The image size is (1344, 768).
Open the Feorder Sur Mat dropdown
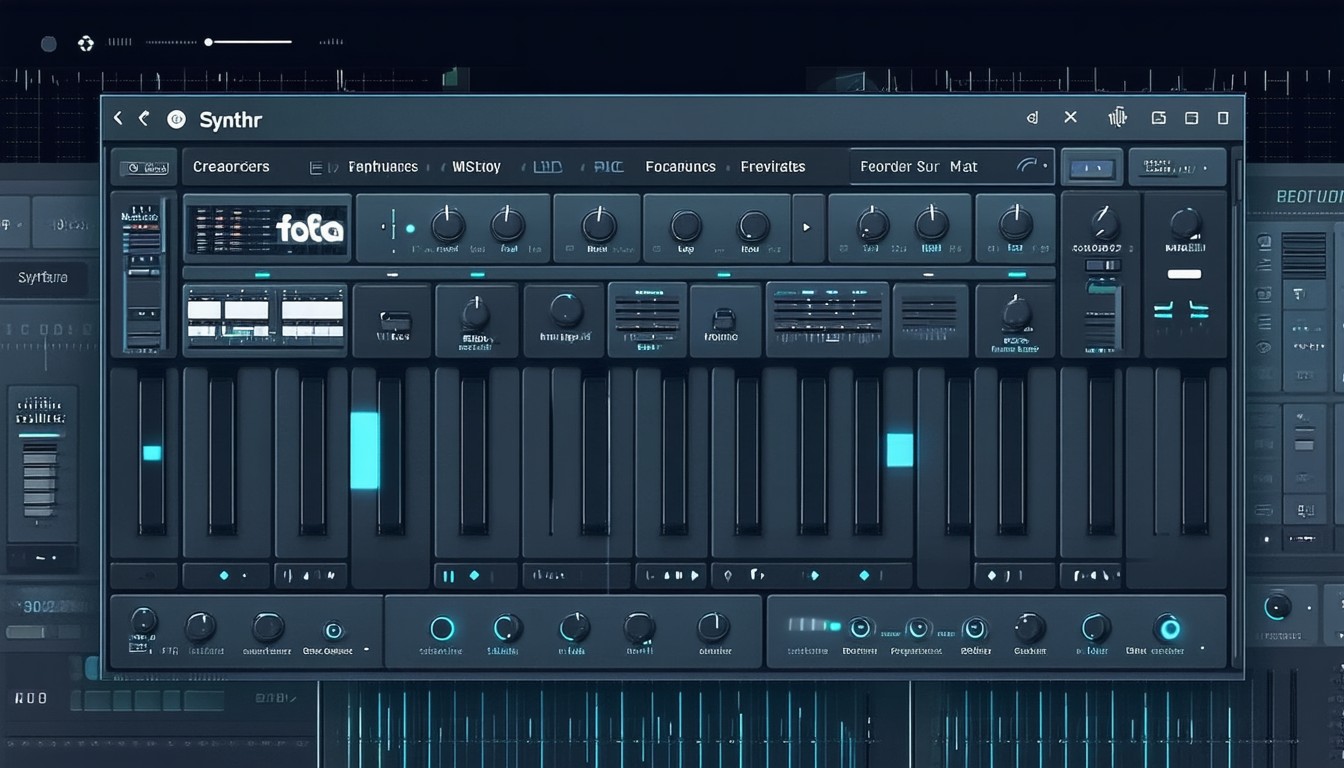pos(951,167)
